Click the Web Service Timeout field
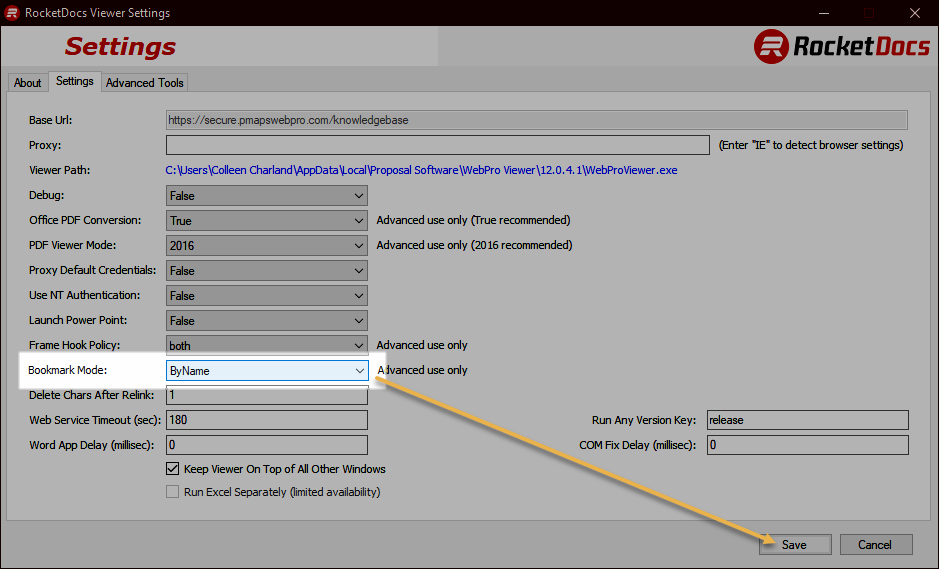This screenshot has width=939, height=569. pos(266,420)
